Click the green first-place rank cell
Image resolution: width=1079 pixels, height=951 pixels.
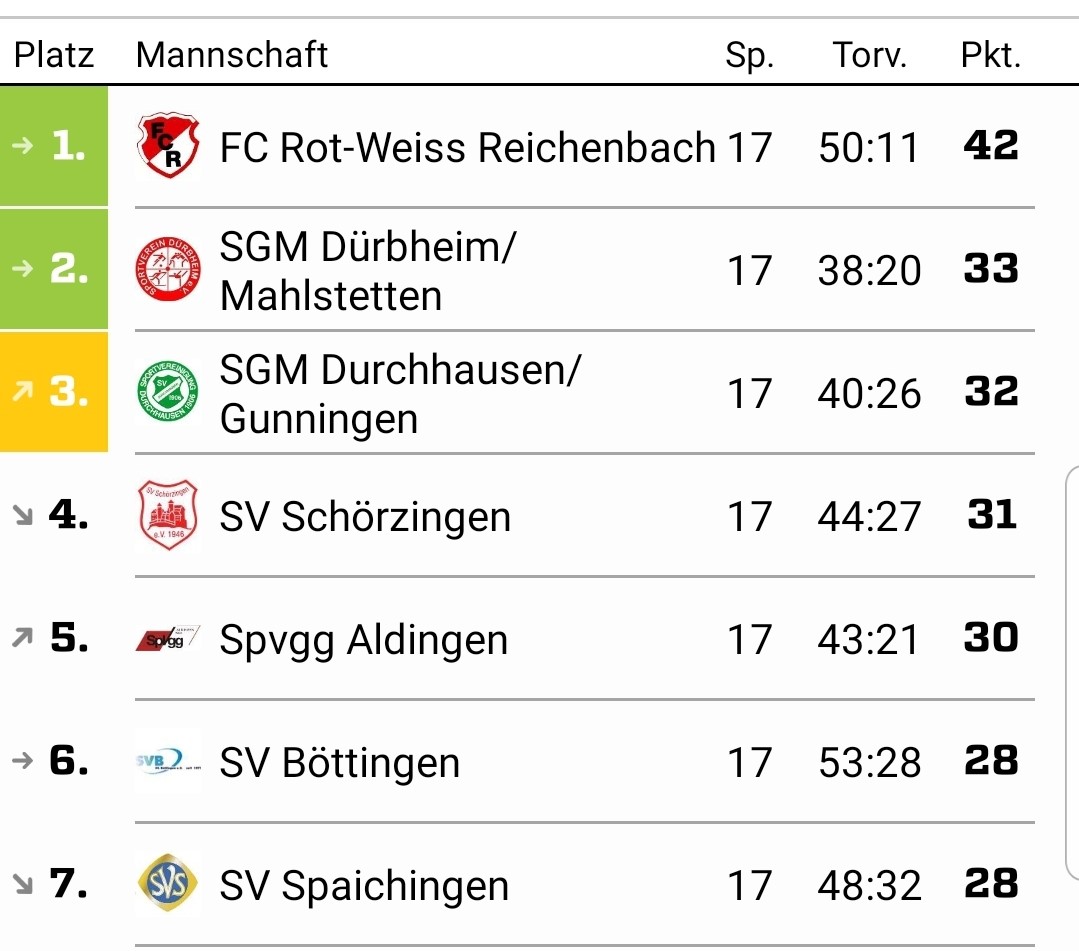point(54,147)
